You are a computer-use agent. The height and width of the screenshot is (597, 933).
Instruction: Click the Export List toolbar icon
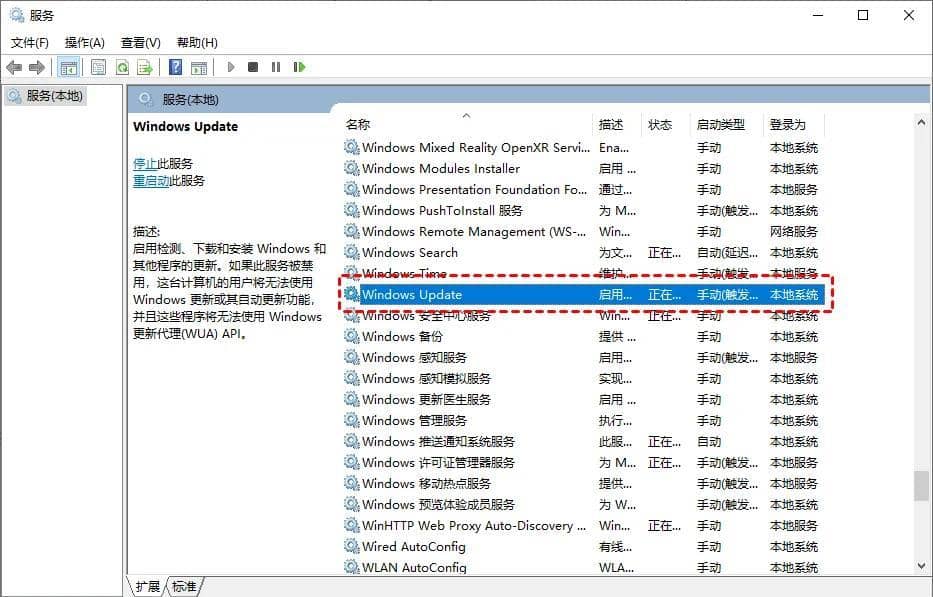[x=144, y=67]
